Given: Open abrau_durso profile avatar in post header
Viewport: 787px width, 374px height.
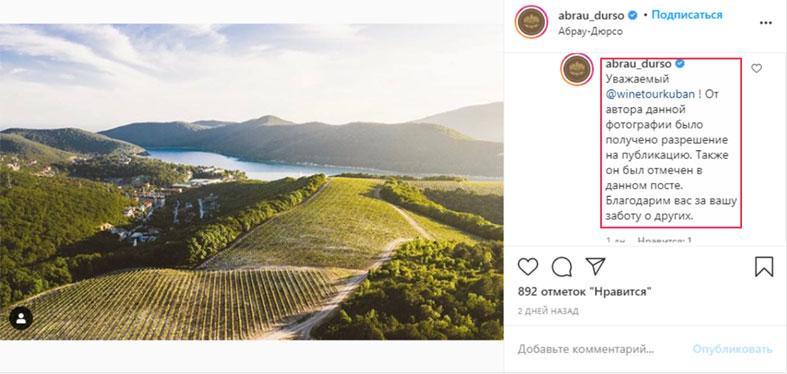Looking at the screenshot, I should point(532,22).
